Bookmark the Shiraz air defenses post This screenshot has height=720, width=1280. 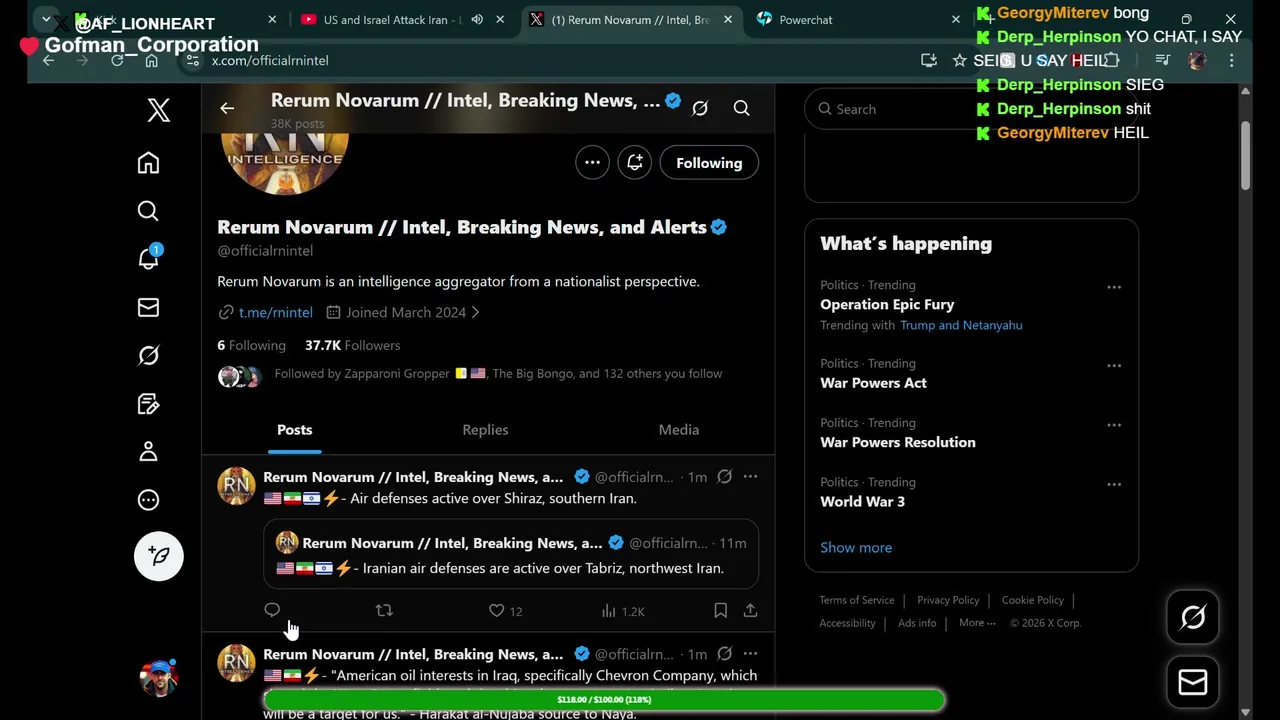720,610
